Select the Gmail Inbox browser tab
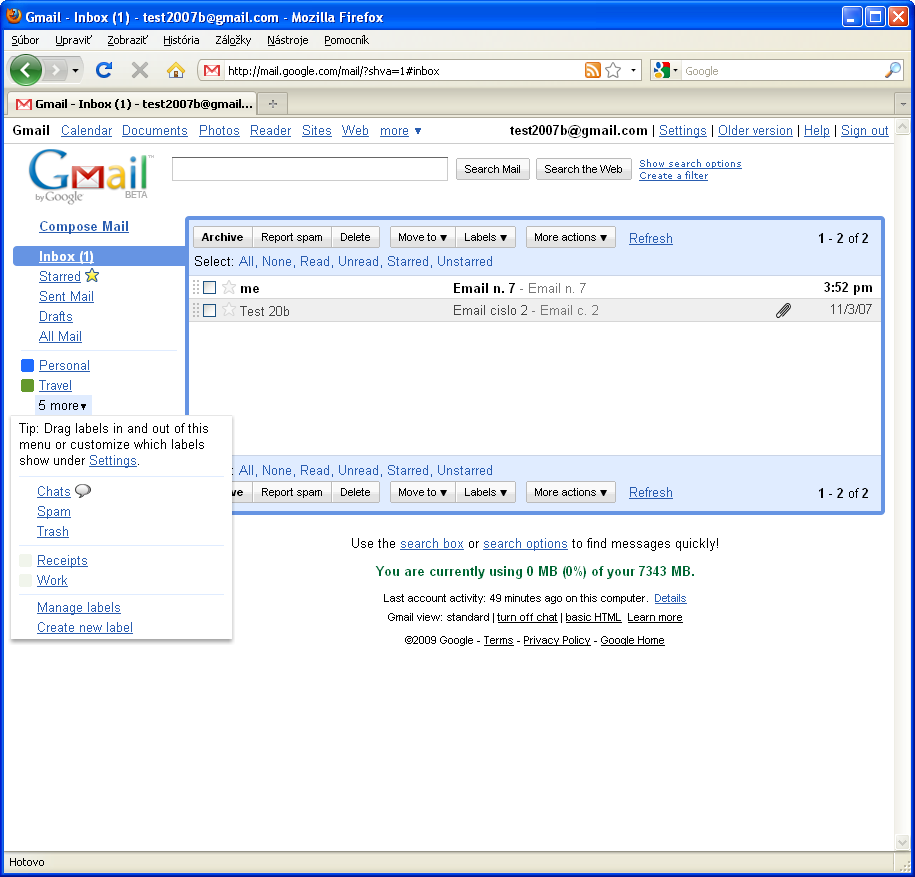Image resolution: width=915 pixels, height=877 pixels. point(132,104)
